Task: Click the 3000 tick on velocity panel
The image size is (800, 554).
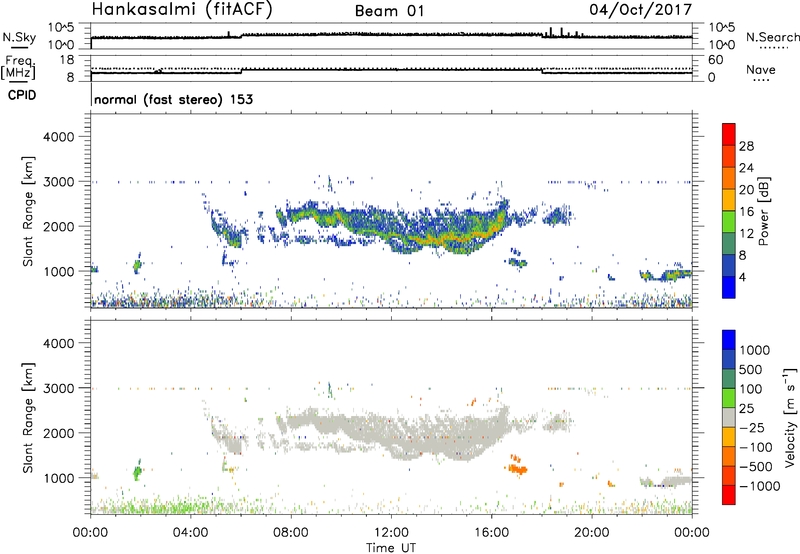Action: tap(58, 388)
